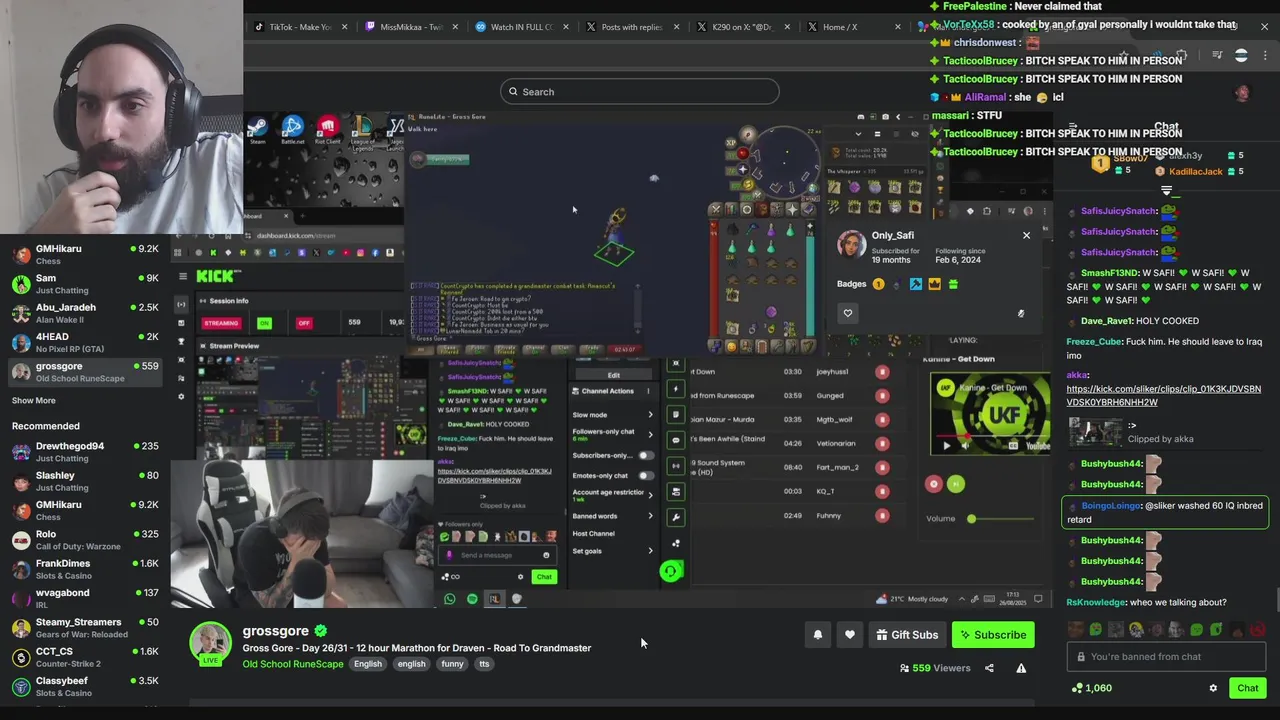Expand Banned words option arrow
The height and width of the screenshot is (720, 1280).
pos(650,516)
